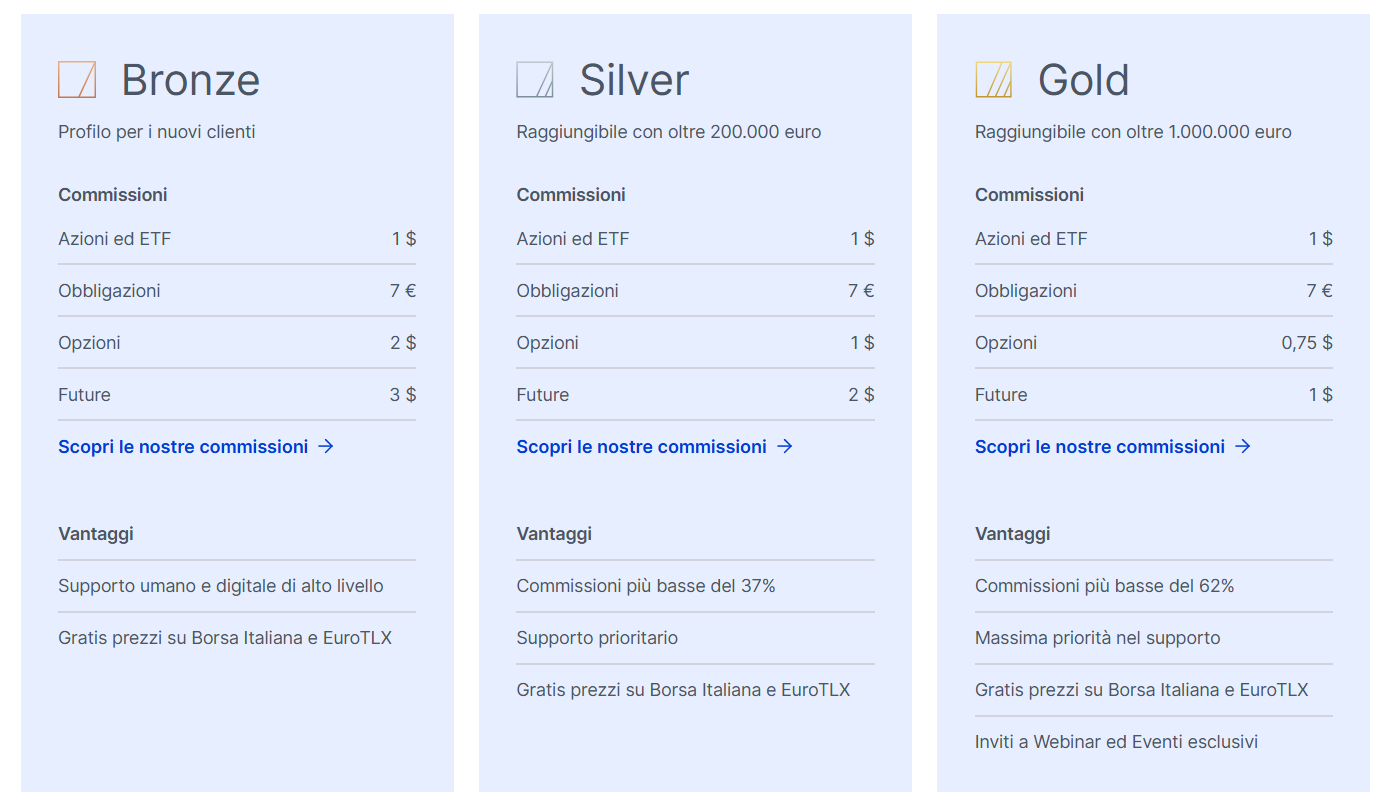Open 'Scopri le nostre commissioni' under Bronze
Viewport: 1378px width, 796px height.
(196, 446)
